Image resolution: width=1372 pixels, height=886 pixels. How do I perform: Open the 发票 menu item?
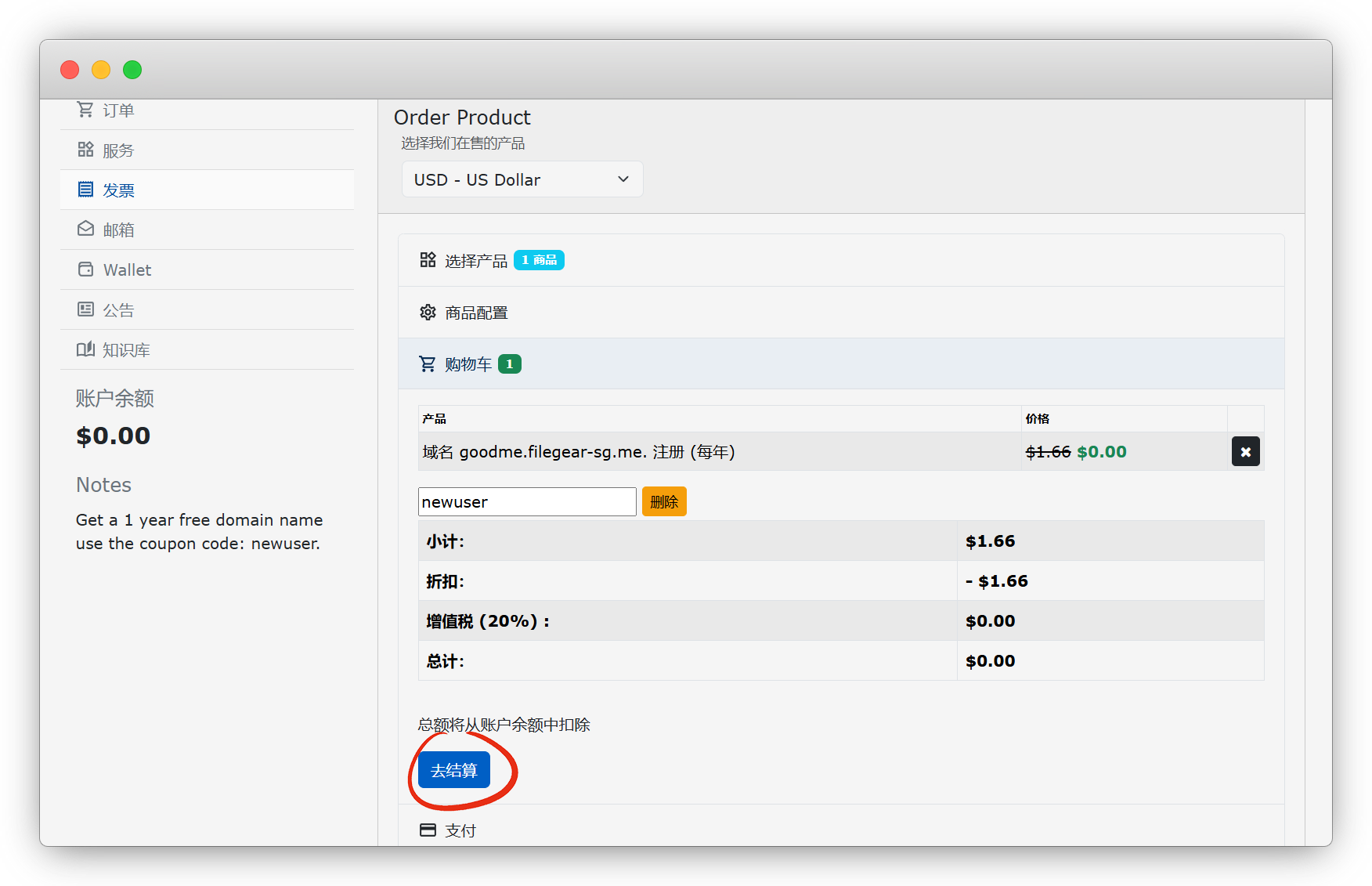coord(119,190)
